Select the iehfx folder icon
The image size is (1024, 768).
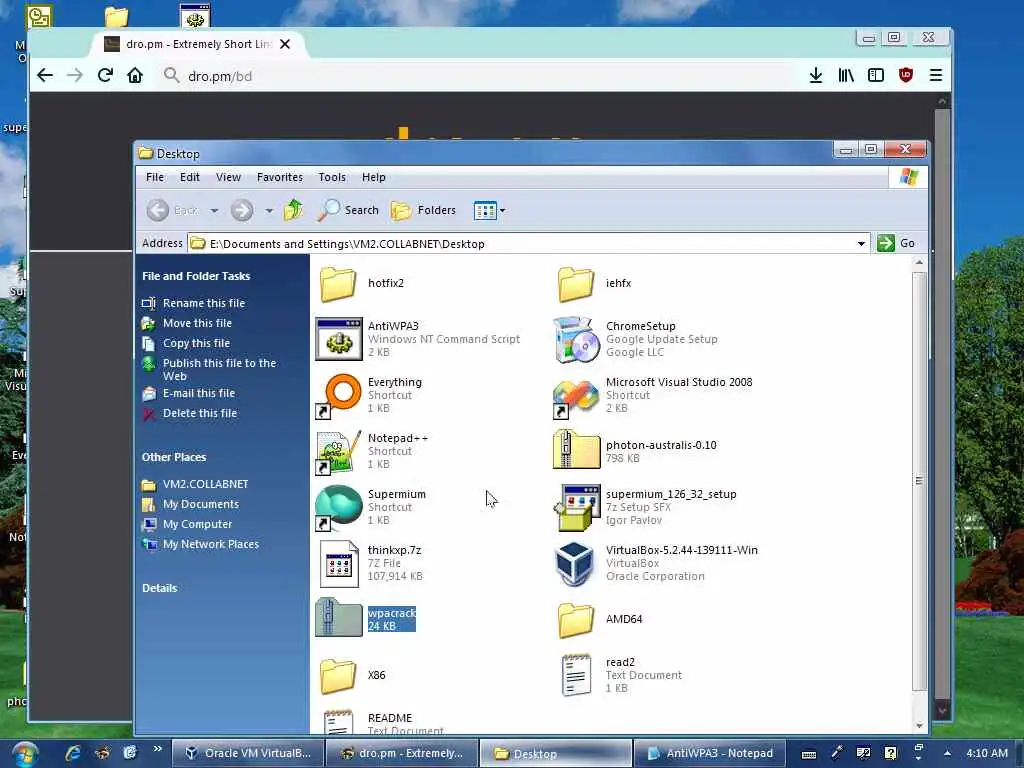[x=576, y=284]
